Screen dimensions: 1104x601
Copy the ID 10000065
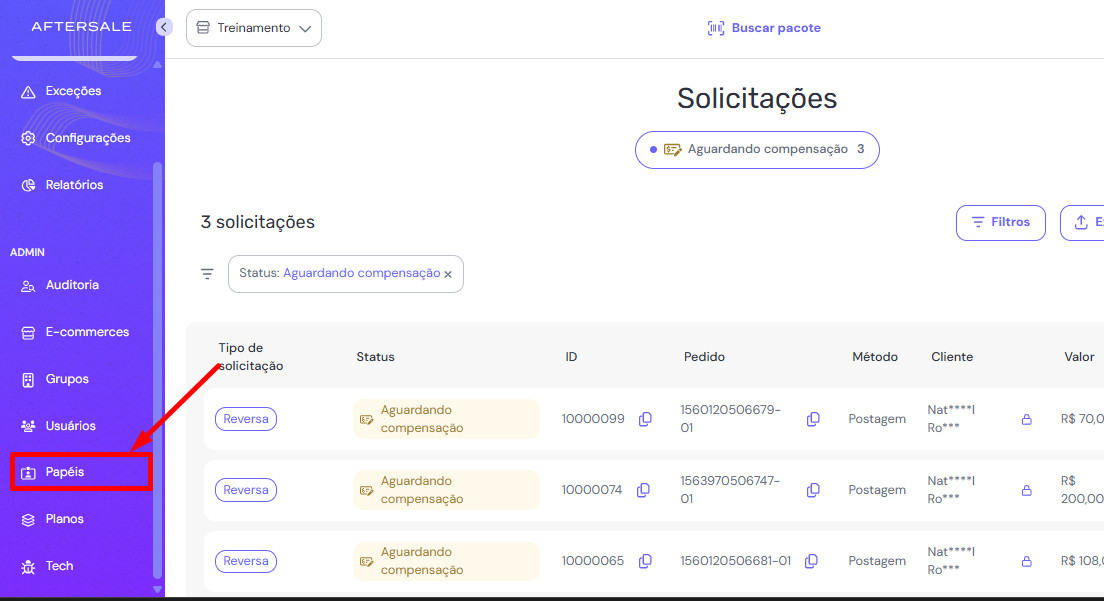(645, 561)
